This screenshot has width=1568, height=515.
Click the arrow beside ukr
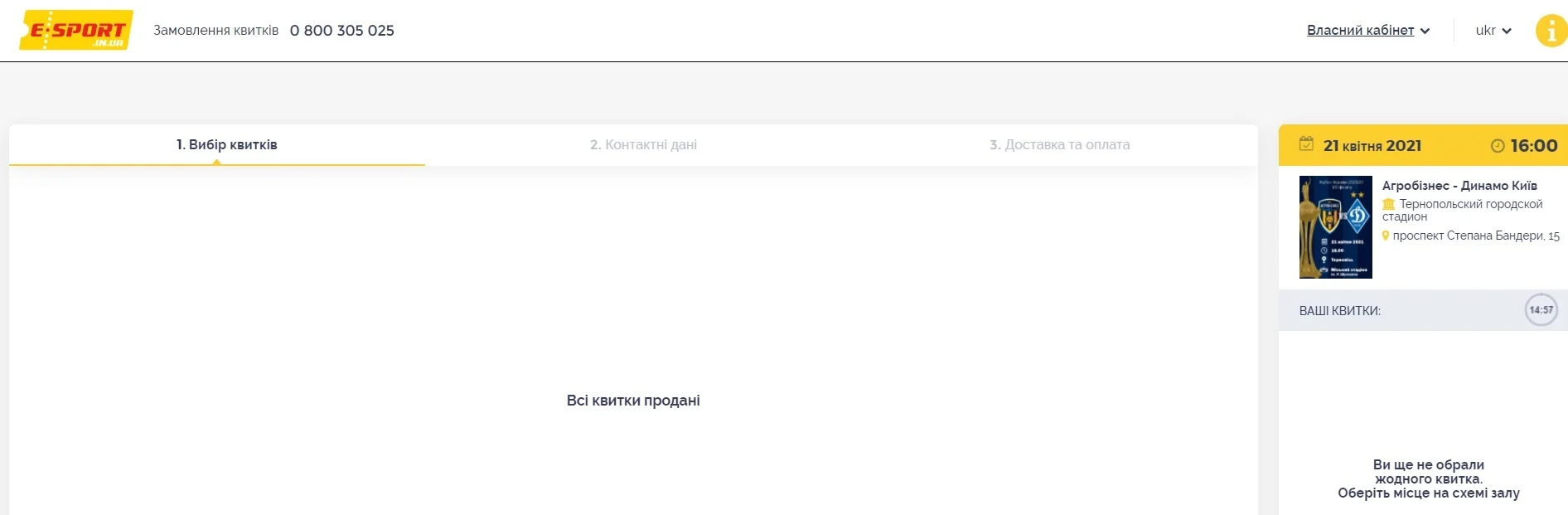coord(1507,32)
